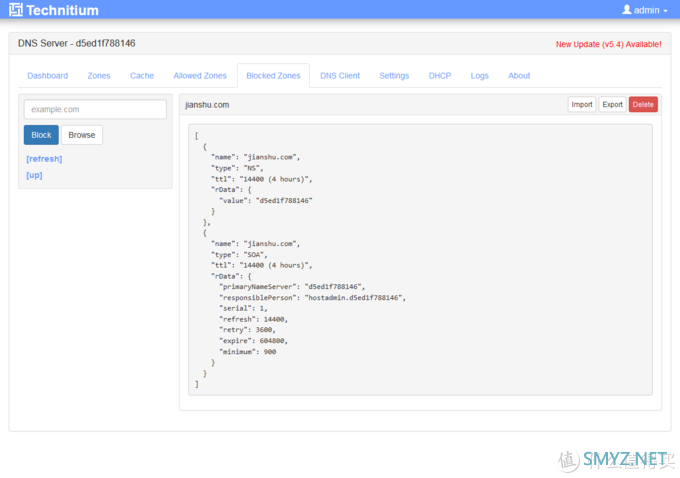The image size is (680, 478).
Task: Open the admin user dropdown
Action: 645,10
